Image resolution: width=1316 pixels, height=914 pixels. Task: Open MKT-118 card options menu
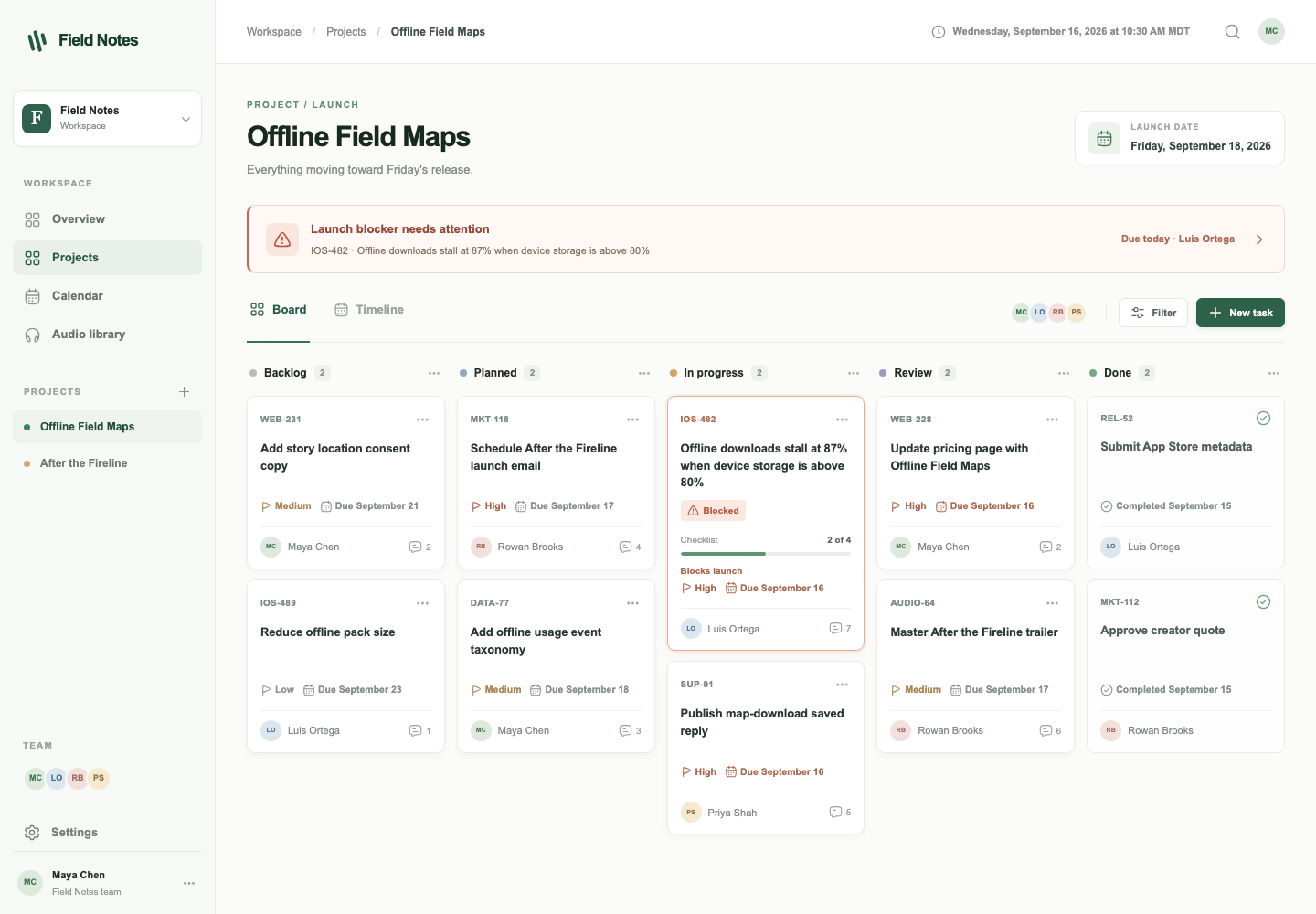(x=633, y=420)
